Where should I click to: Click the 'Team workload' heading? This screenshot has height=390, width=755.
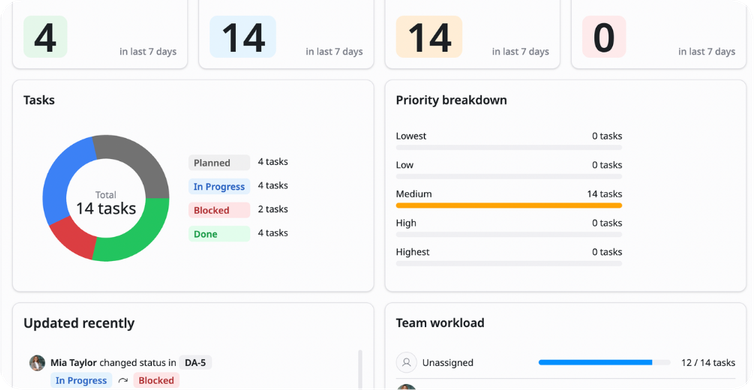(x=440, y=323)
